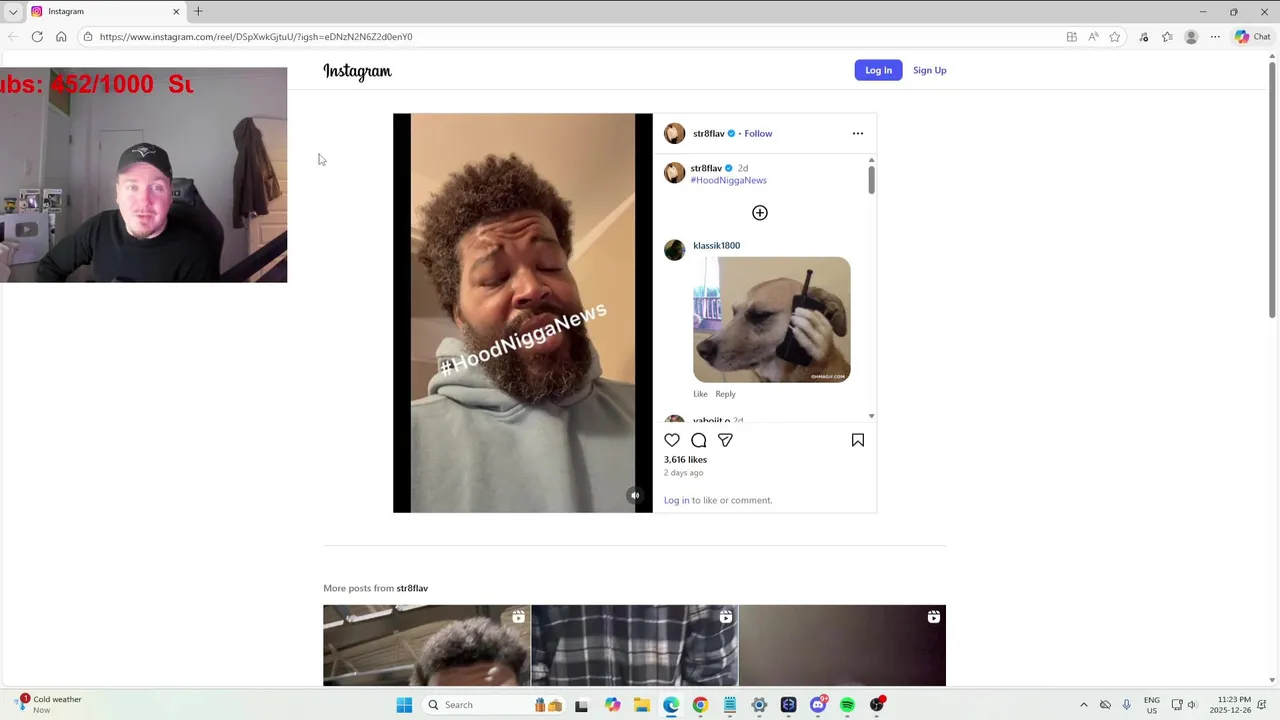1280x720 pixels.
Task: Open str8flav's profile picture in the post header
Action: pos(675,133)
